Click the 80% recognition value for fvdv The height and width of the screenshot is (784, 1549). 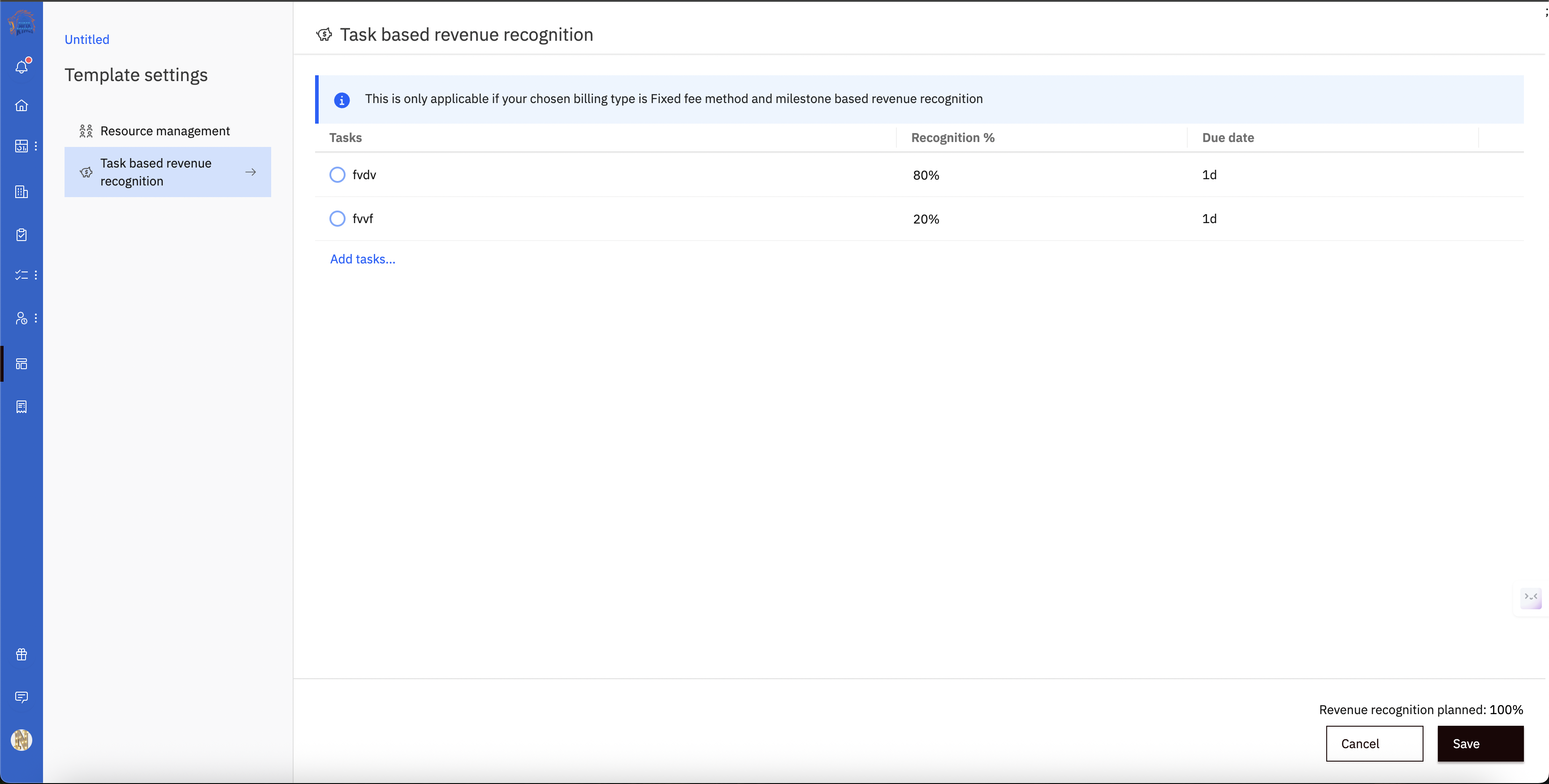click(x=926, y=176)
